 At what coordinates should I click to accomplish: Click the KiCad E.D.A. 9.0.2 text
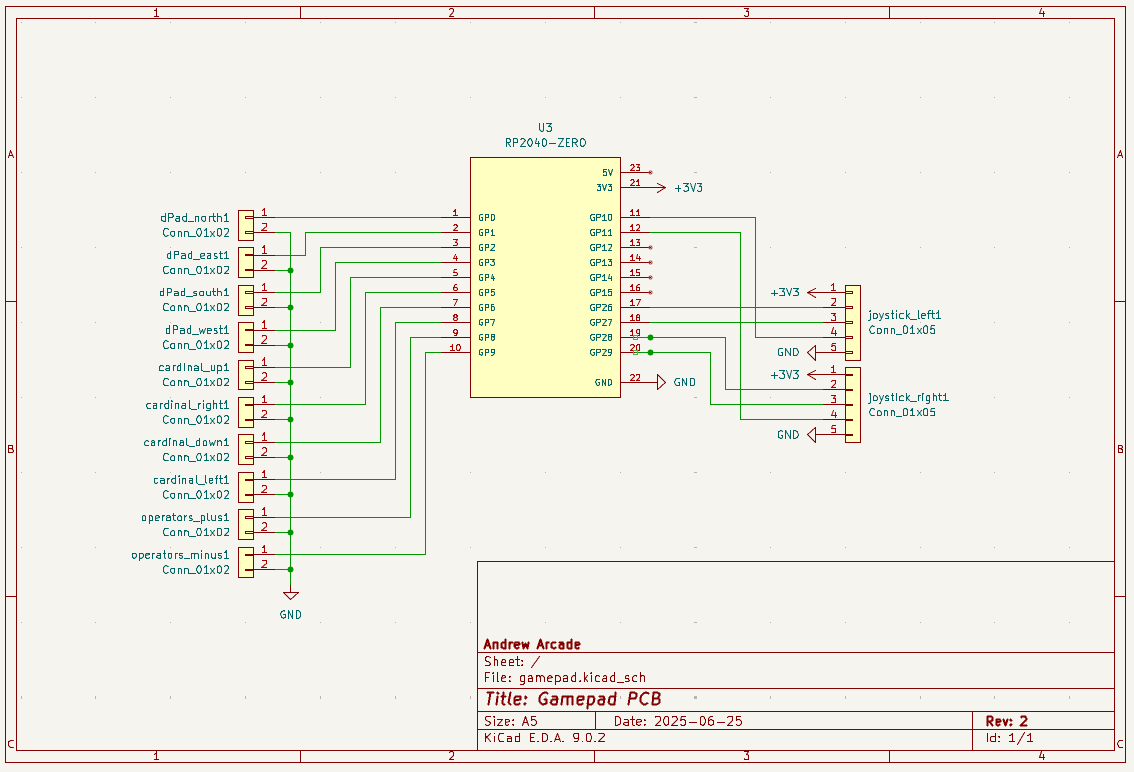(545, 738)
